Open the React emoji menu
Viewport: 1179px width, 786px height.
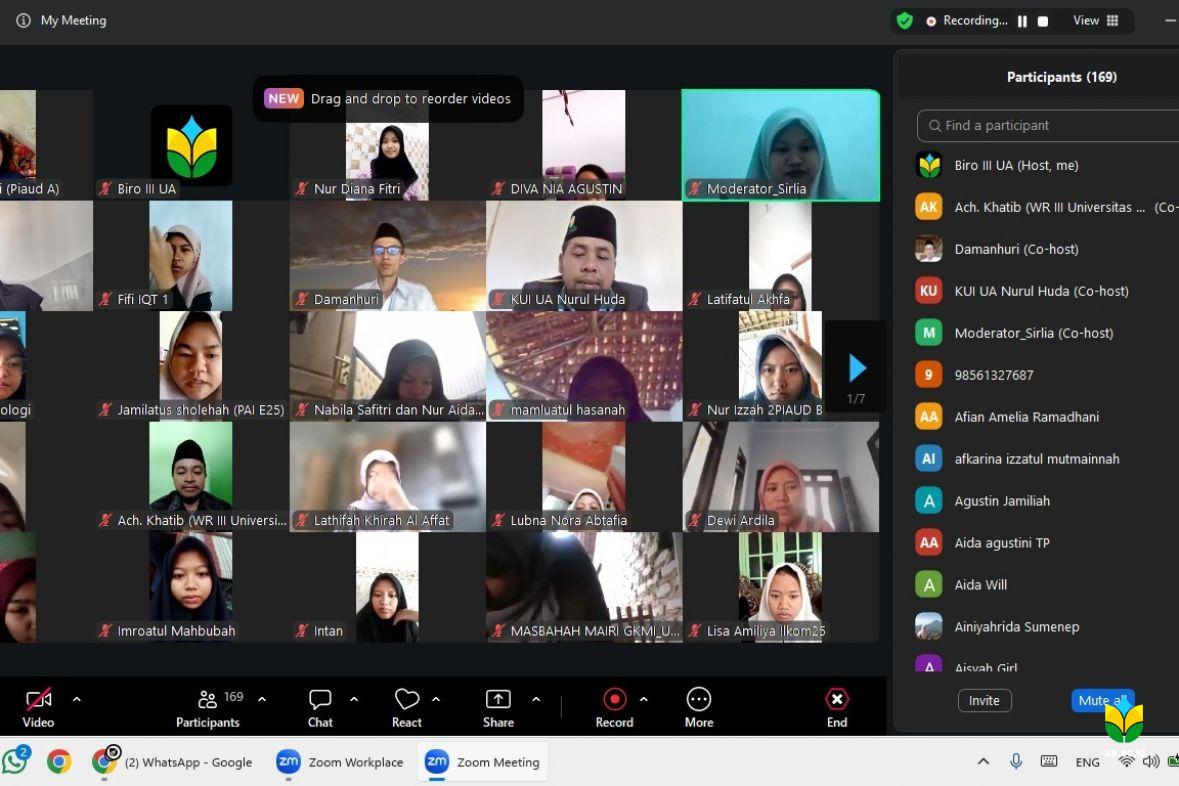[x=406, y=708]
